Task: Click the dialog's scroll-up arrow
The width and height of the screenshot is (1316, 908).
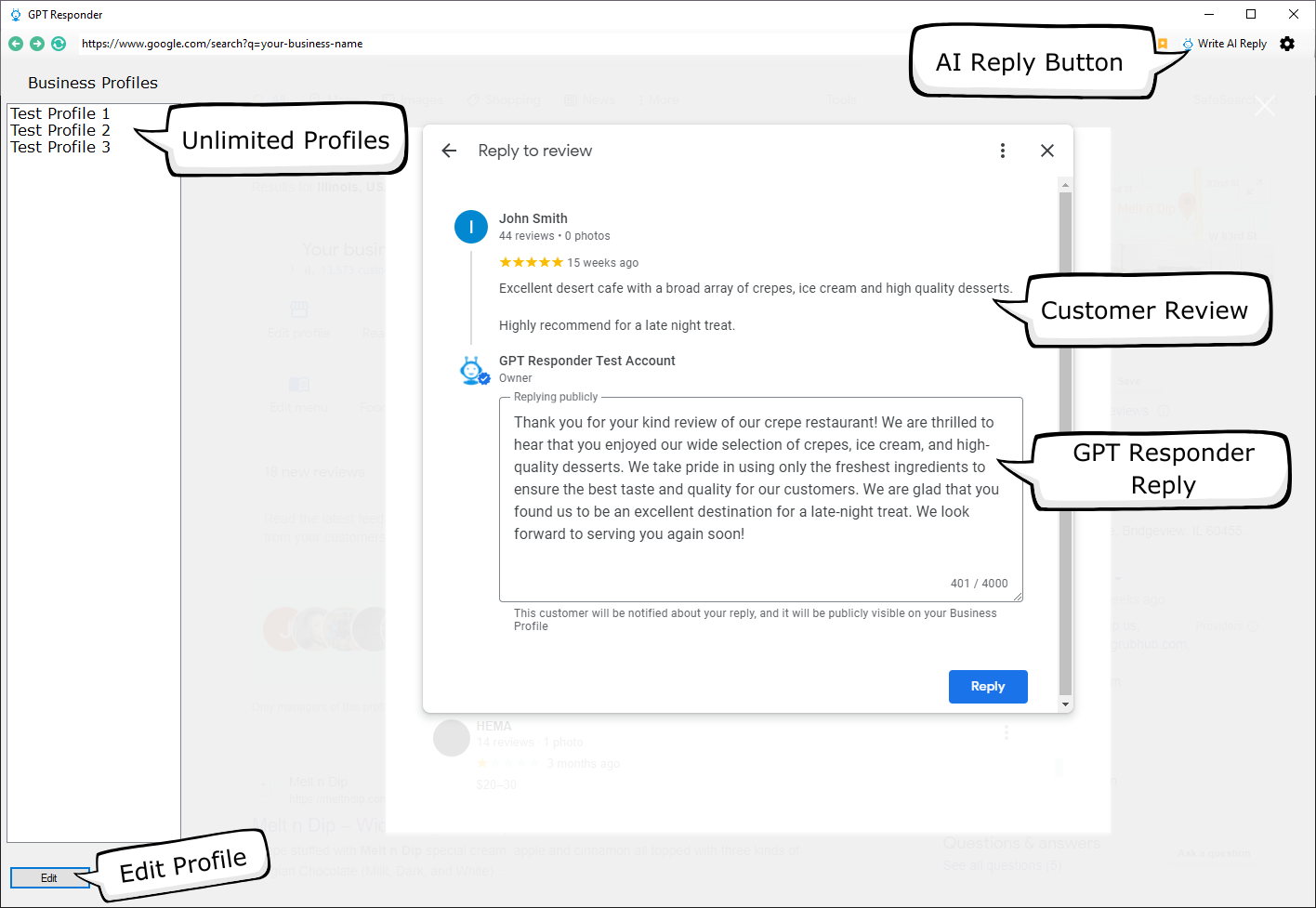Action: (1065, 186)
